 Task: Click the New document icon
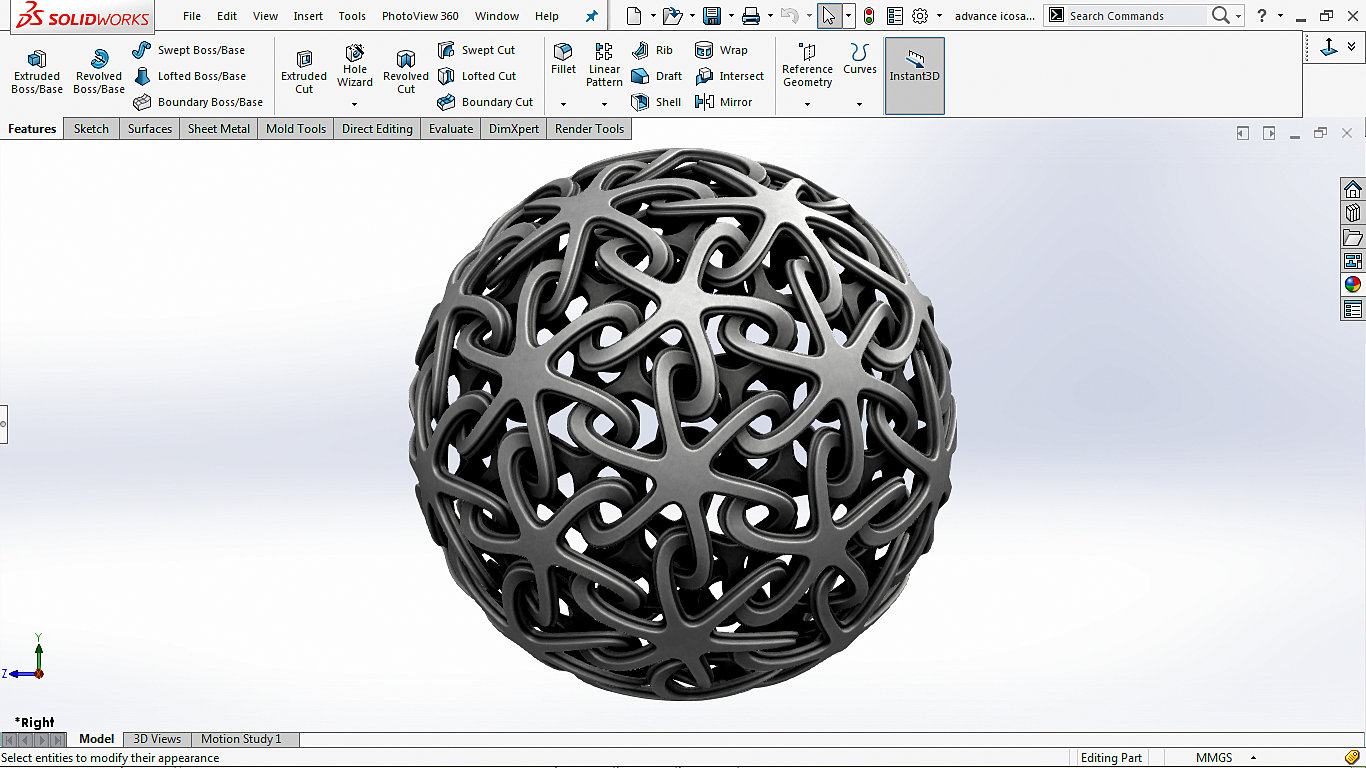pos(633,16)
